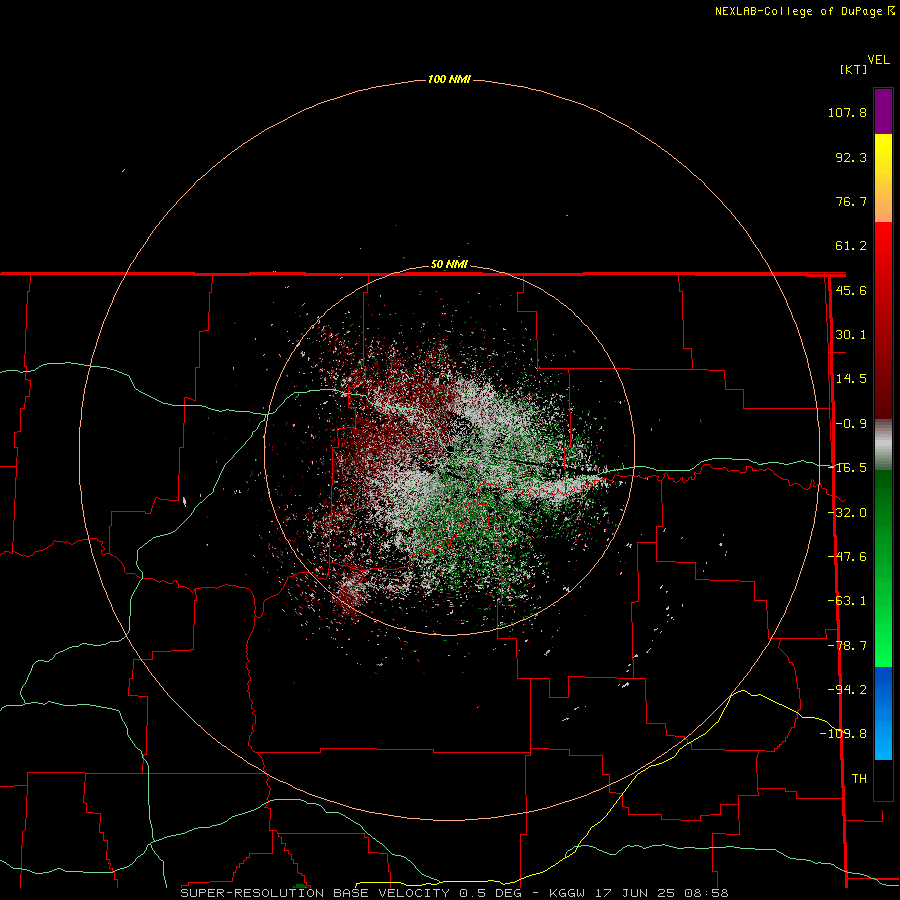Click the 45.6 legend value
The width and height of the screenshot is (900, 900).
click(x=851, y=290)
